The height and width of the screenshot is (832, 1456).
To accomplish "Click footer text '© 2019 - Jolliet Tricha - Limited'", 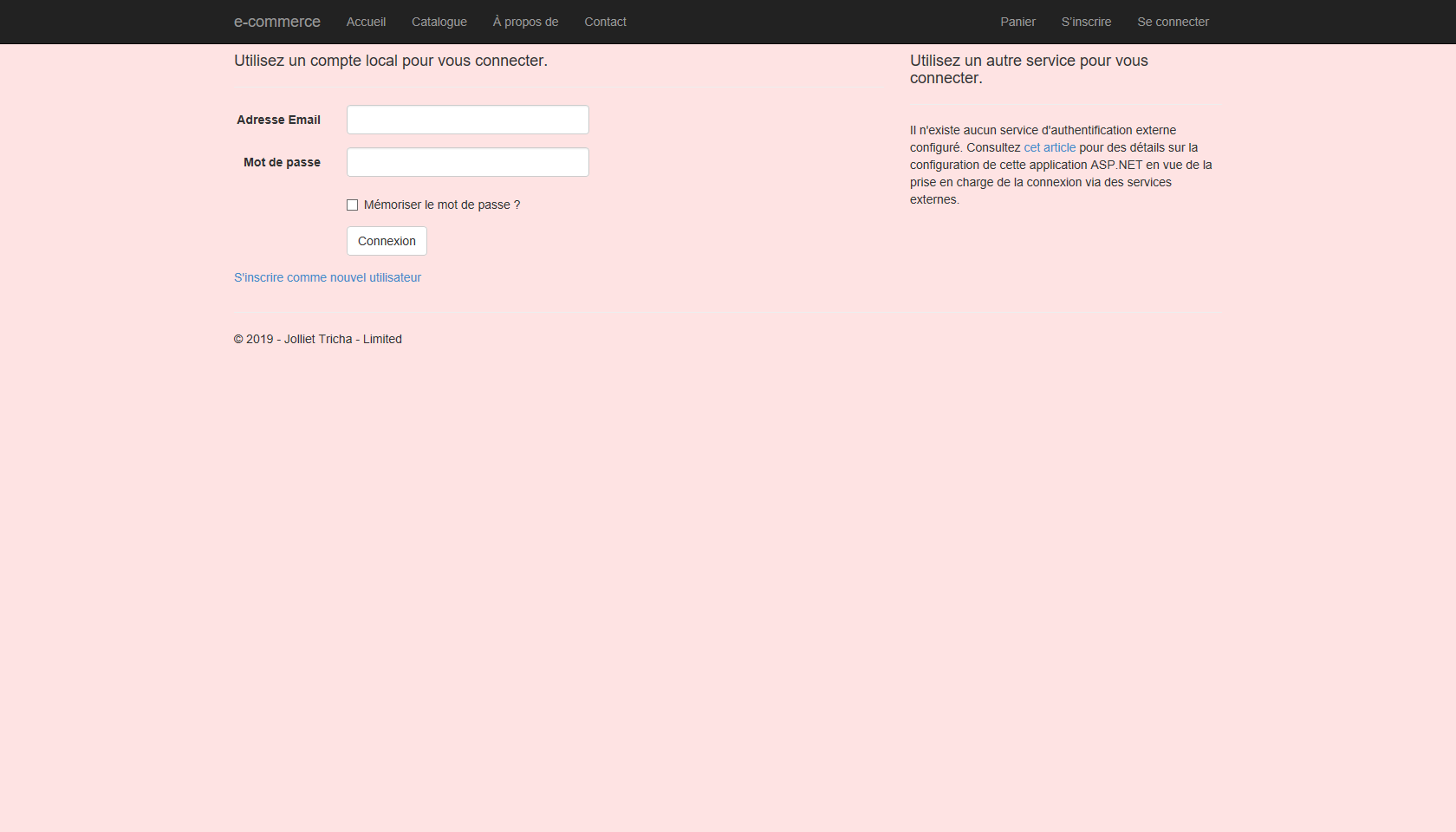I will pos(318,339).
